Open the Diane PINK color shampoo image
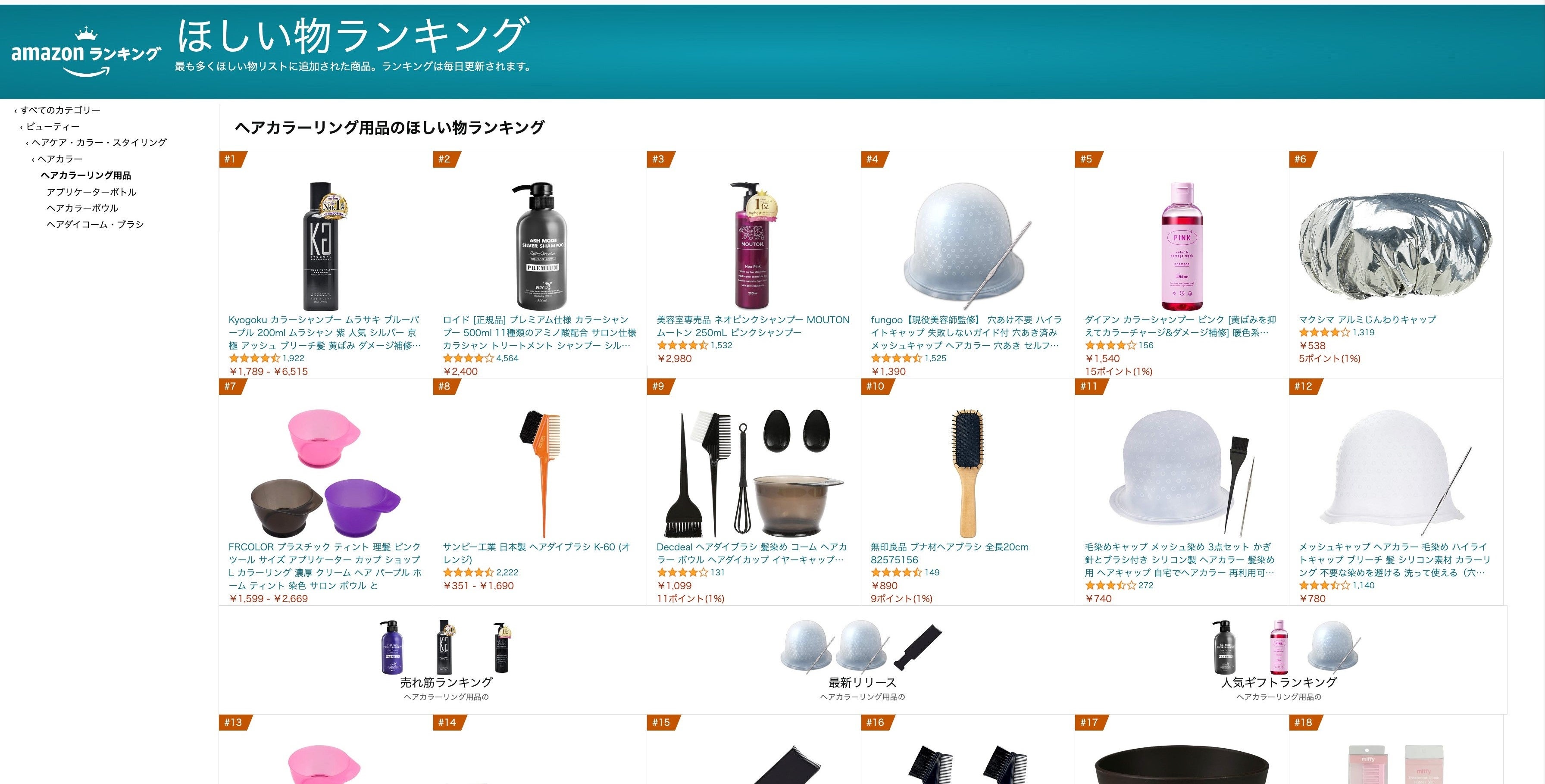 point(1182,246)
